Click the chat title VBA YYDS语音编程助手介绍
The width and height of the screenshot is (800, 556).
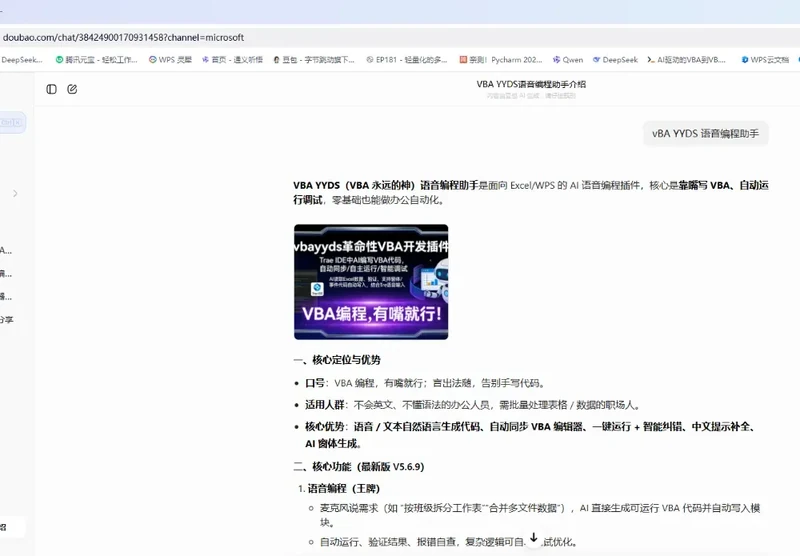(x=531, y=84)
